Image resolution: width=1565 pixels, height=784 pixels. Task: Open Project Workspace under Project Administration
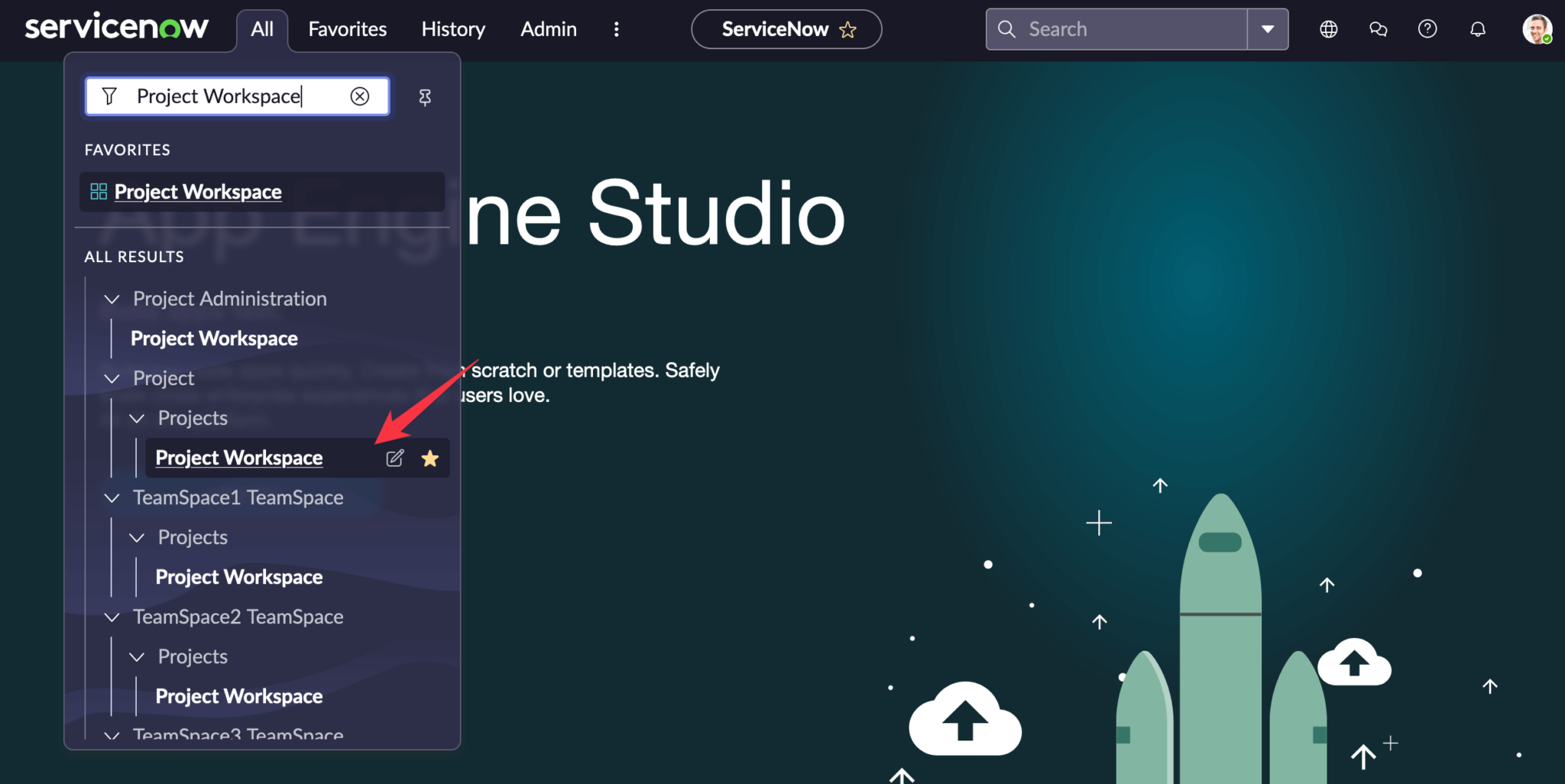(214, 339)
